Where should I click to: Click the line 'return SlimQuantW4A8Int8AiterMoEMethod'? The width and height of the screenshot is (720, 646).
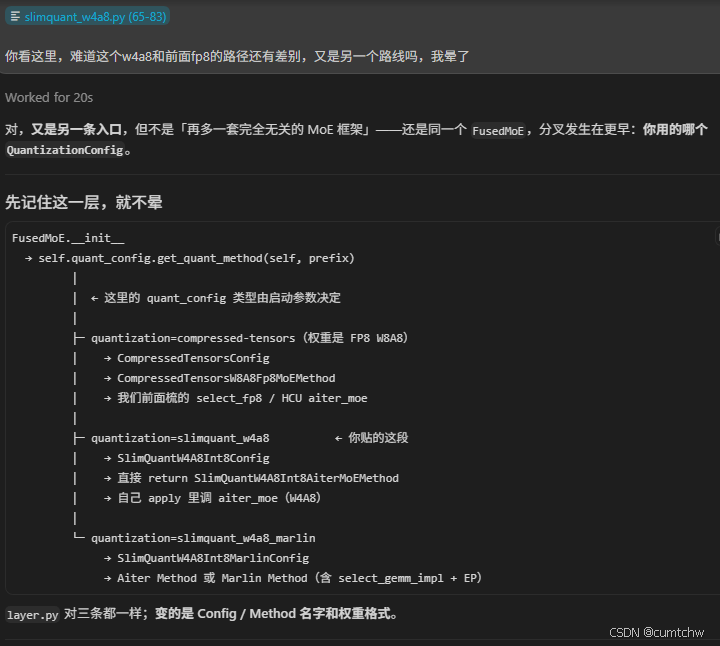click(273, 478)
